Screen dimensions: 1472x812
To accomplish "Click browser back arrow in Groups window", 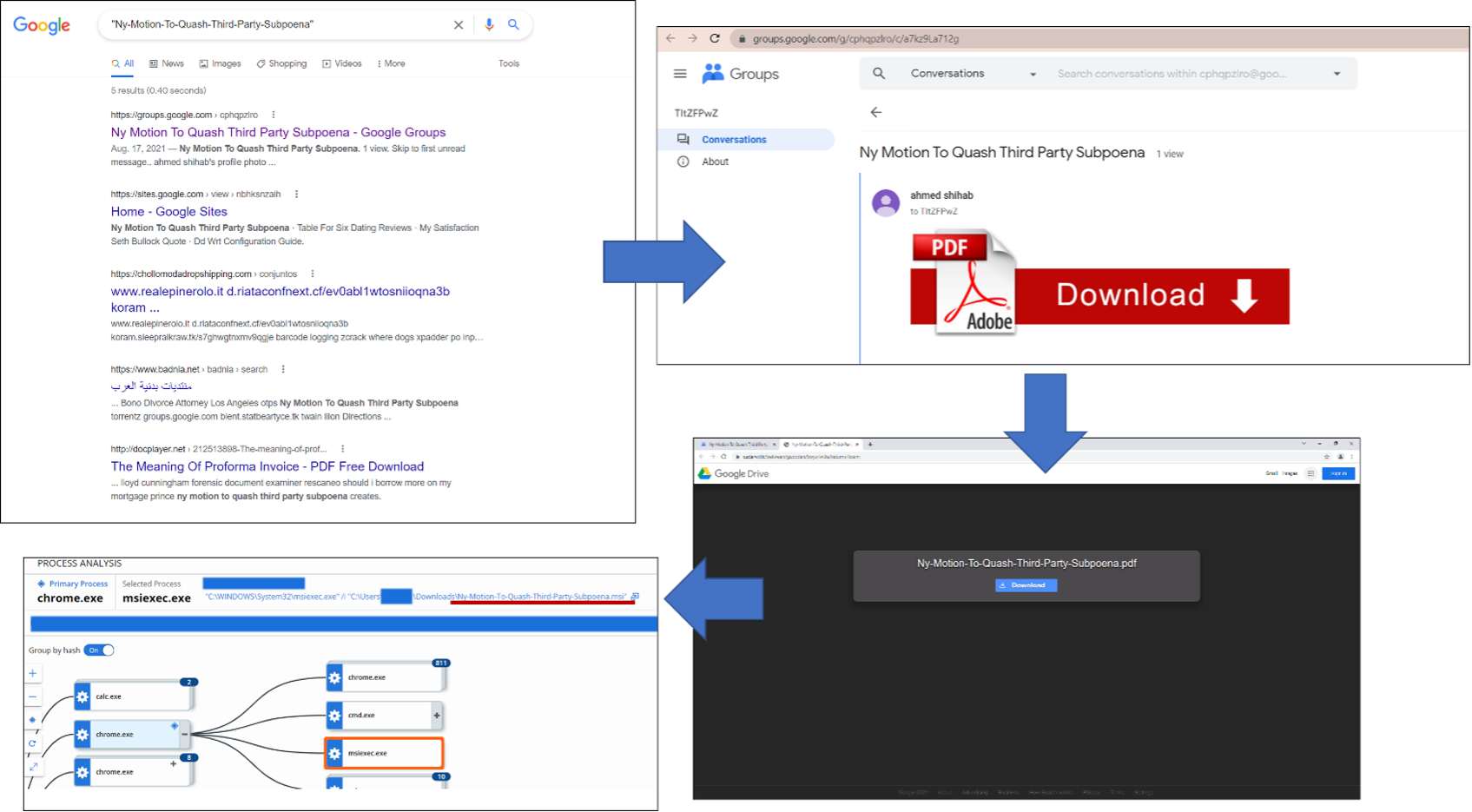I will (670, 38).
